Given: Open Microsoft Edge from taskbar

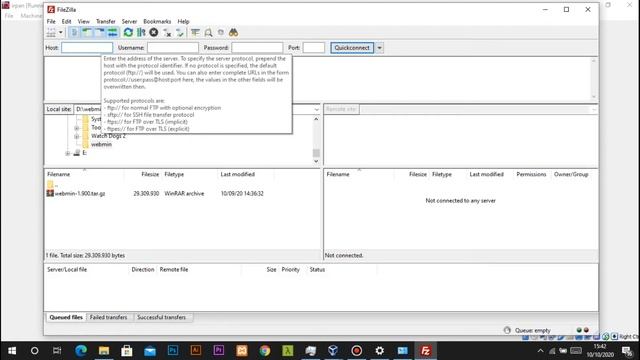Looking at the screenshot, I should click(x=81, y=351).
